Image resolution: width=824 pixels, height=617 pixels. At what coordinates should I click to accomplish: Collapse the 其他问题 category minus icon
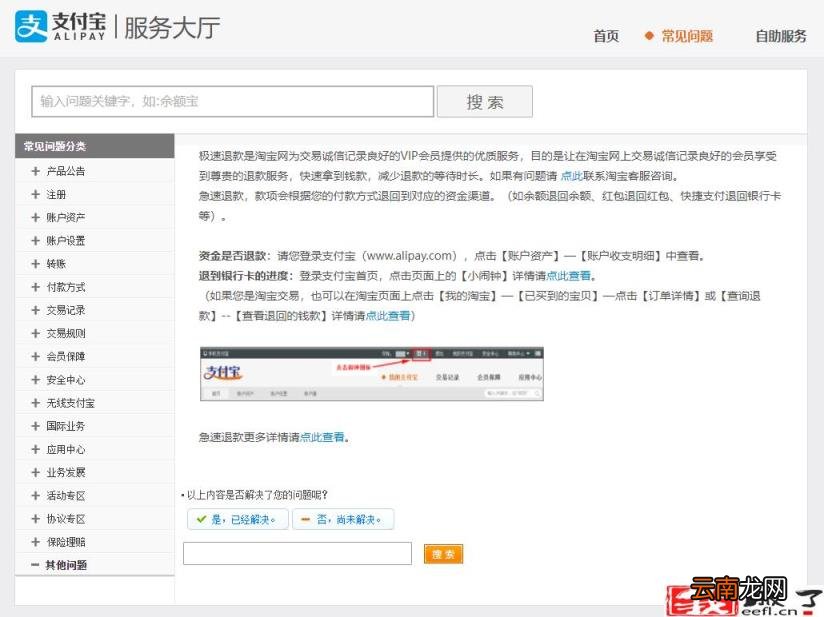click(x=35, y=565)
